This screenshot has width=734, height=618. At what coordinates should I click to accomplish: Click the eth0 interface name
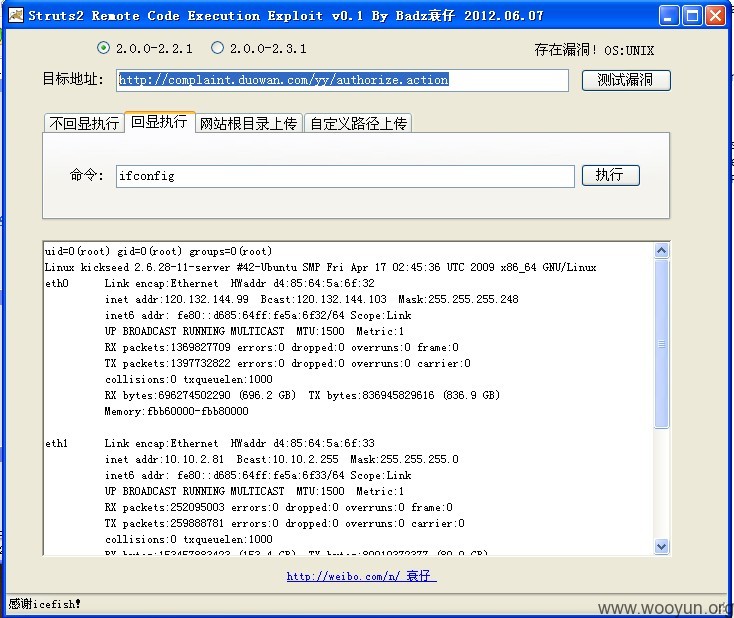click(57, 283)
